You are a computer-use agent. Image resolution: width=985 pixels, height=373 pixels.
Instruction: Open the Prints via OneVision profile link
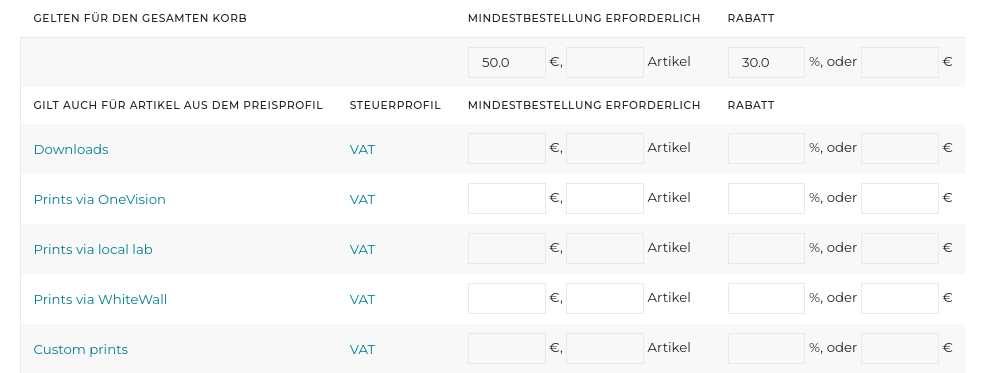click(99, 199)
